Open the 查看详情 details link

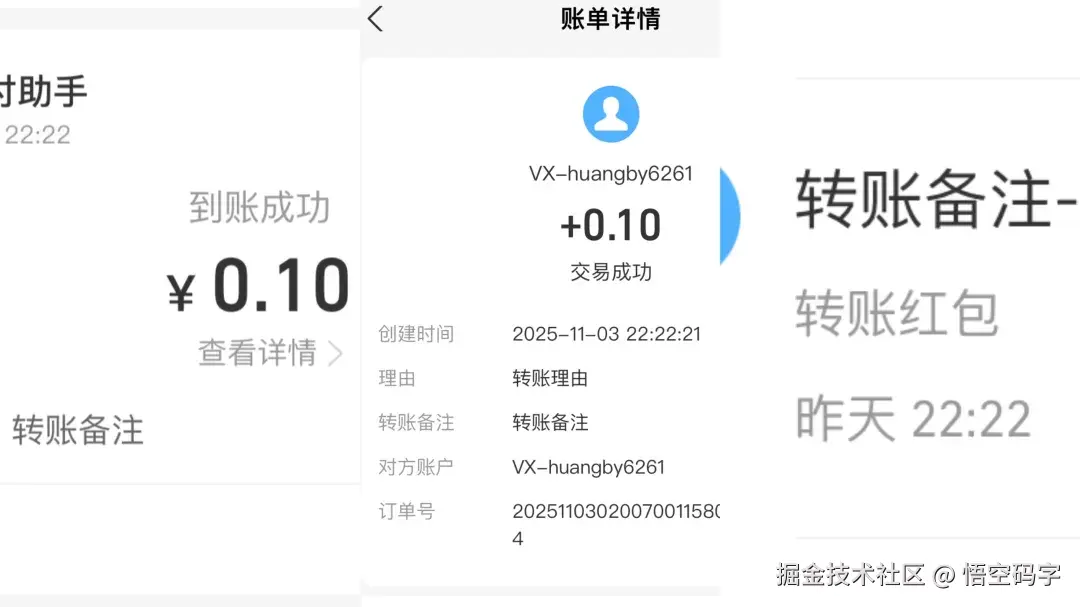pos(258,353)
